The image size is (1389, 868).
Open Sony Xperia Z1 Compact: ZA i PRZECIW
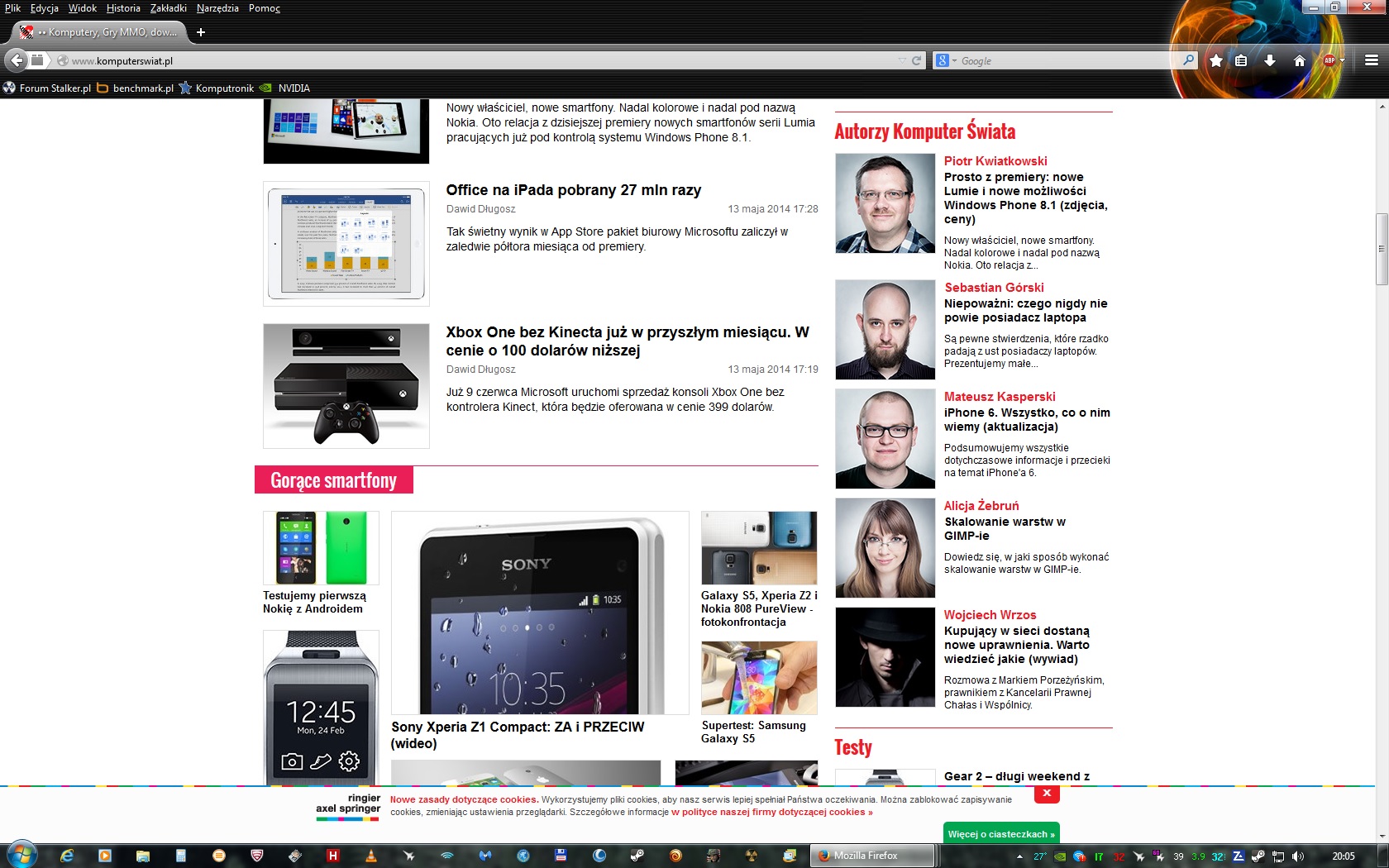(518, 735)
